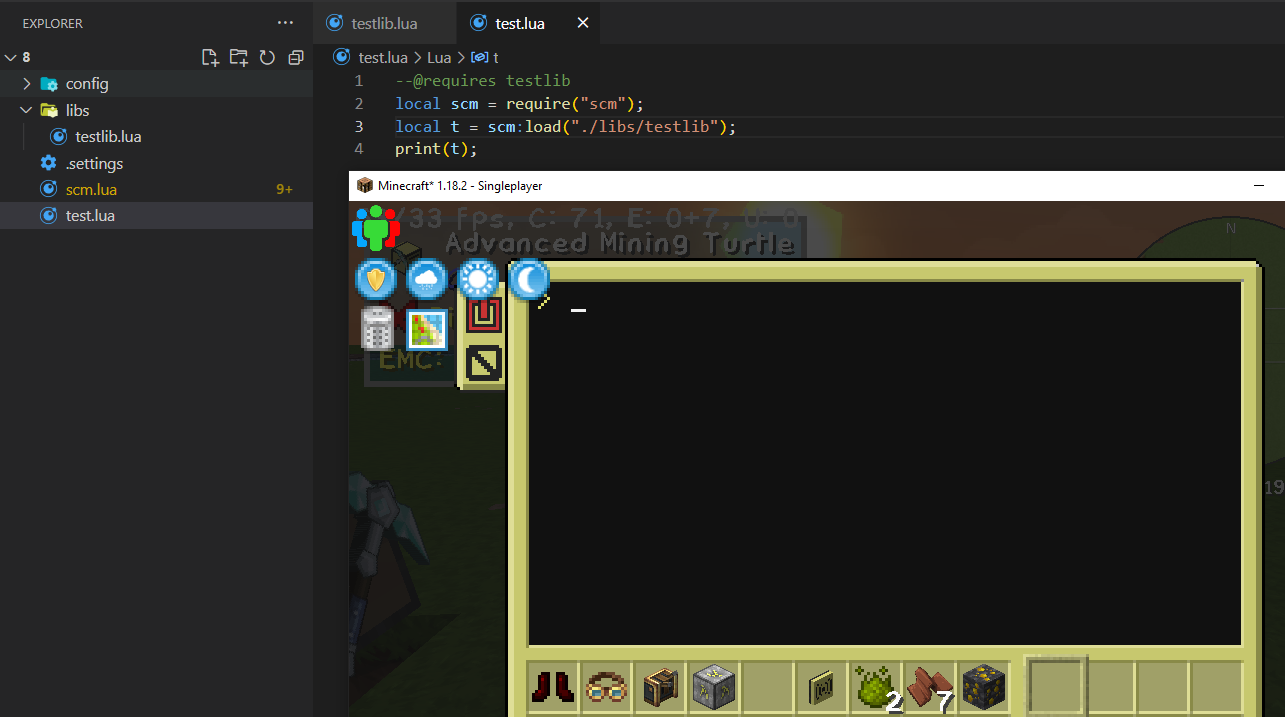Switch to the testlib.lua editor tab
This screenshot has height=717, width=1285.
(384, 23)
